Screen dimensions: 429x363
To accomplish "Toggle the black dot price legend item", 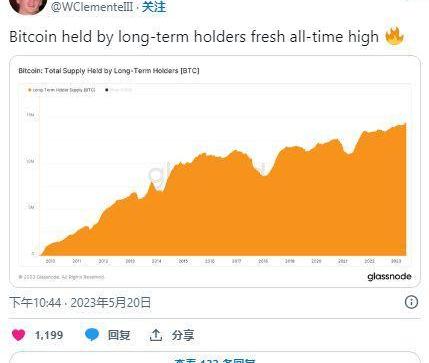I will 119,90.
